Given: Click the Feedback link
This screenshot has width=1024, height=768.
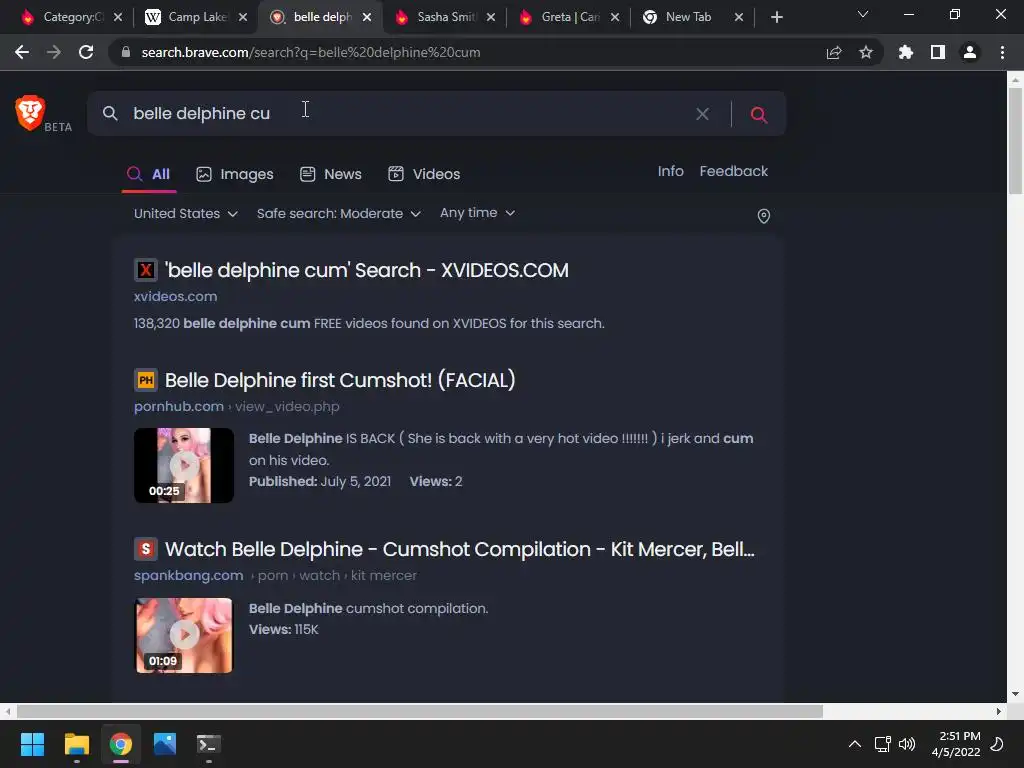Looking at the screenshot, I should (733, 171).
